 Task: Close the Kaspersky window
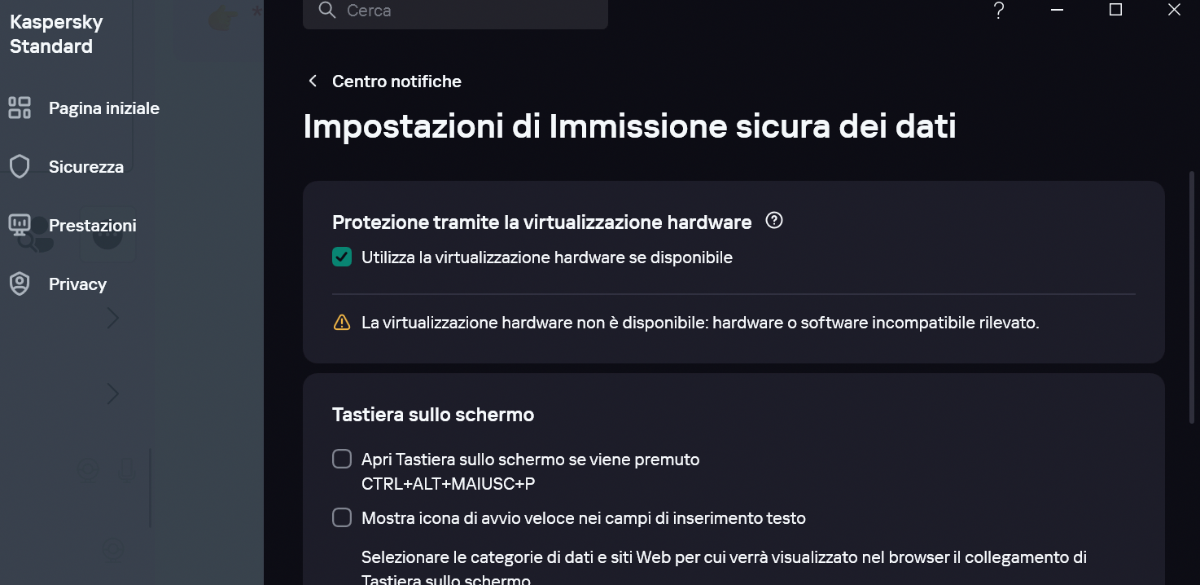click(1174, 10)
